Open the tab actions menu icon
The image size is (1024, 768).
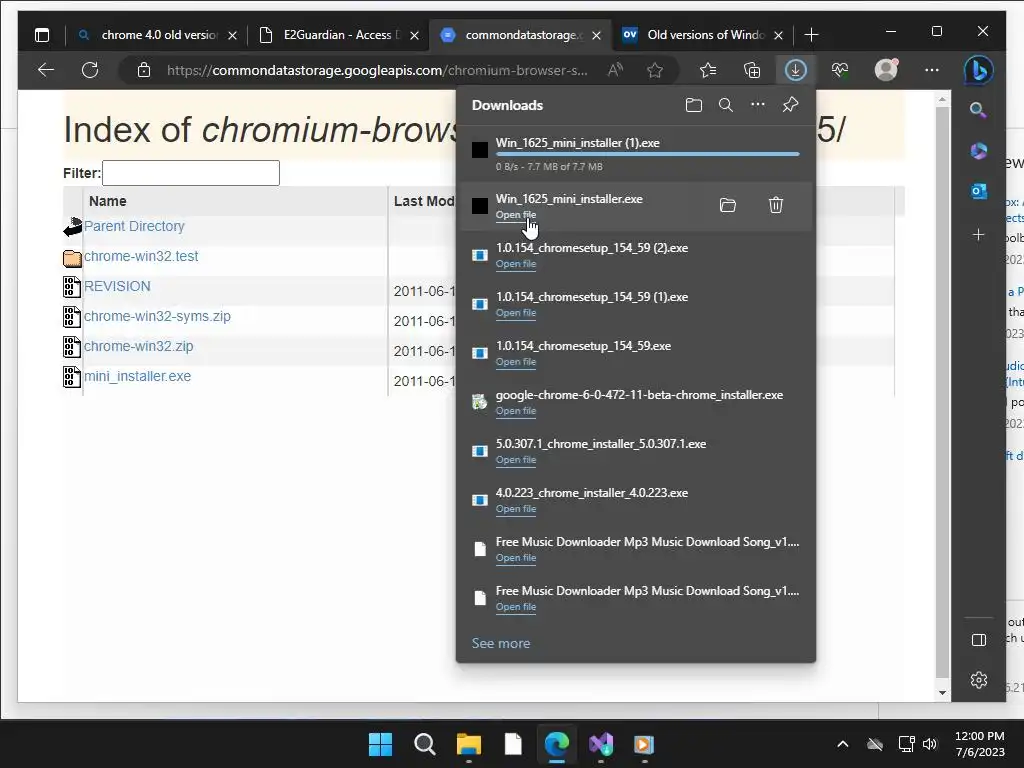42,35
